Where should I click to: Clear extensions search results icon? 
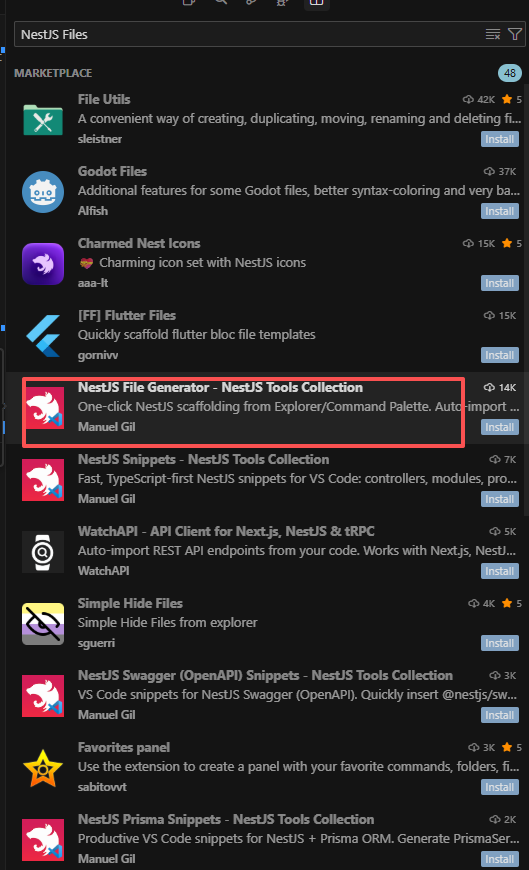(493, 34)
